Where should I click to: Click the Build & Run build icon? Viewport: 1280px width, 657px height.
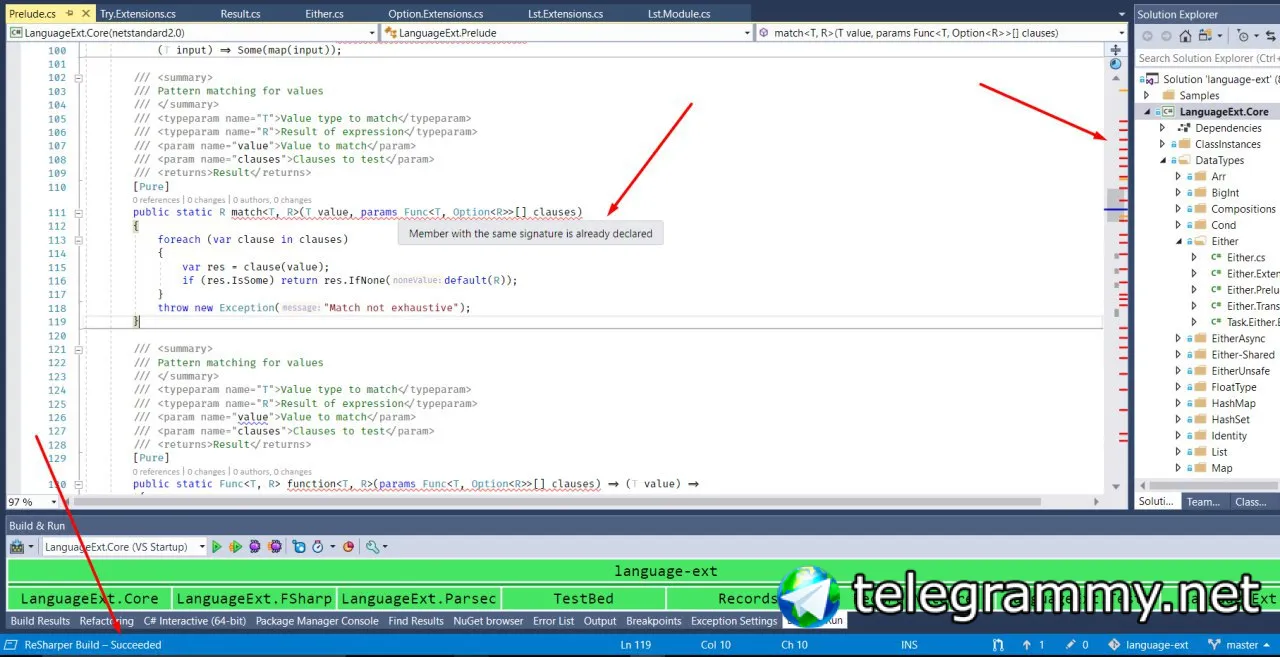coord(17,547)
